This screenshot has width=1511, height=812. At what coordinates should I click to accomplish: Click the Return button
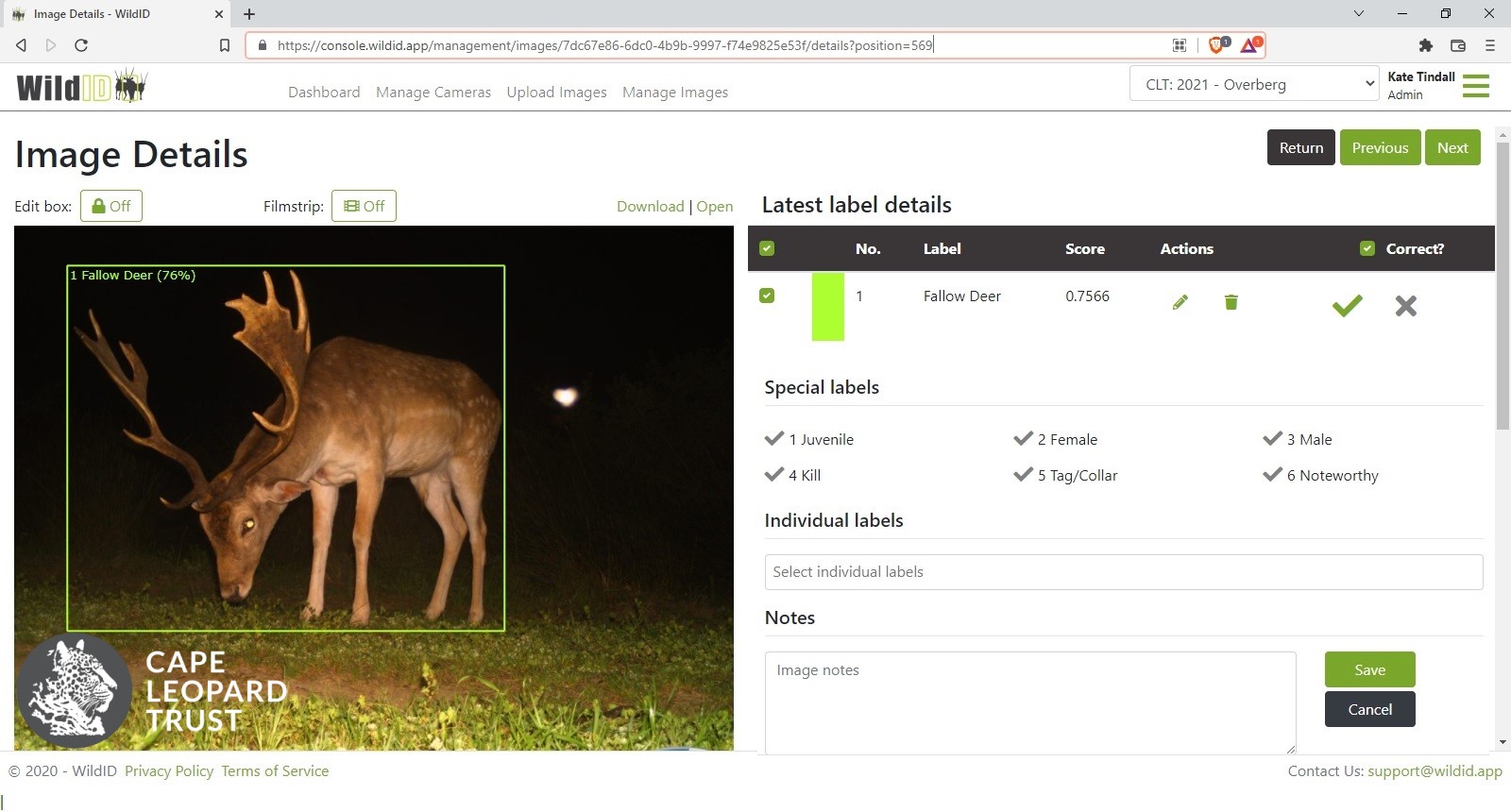1301,147
